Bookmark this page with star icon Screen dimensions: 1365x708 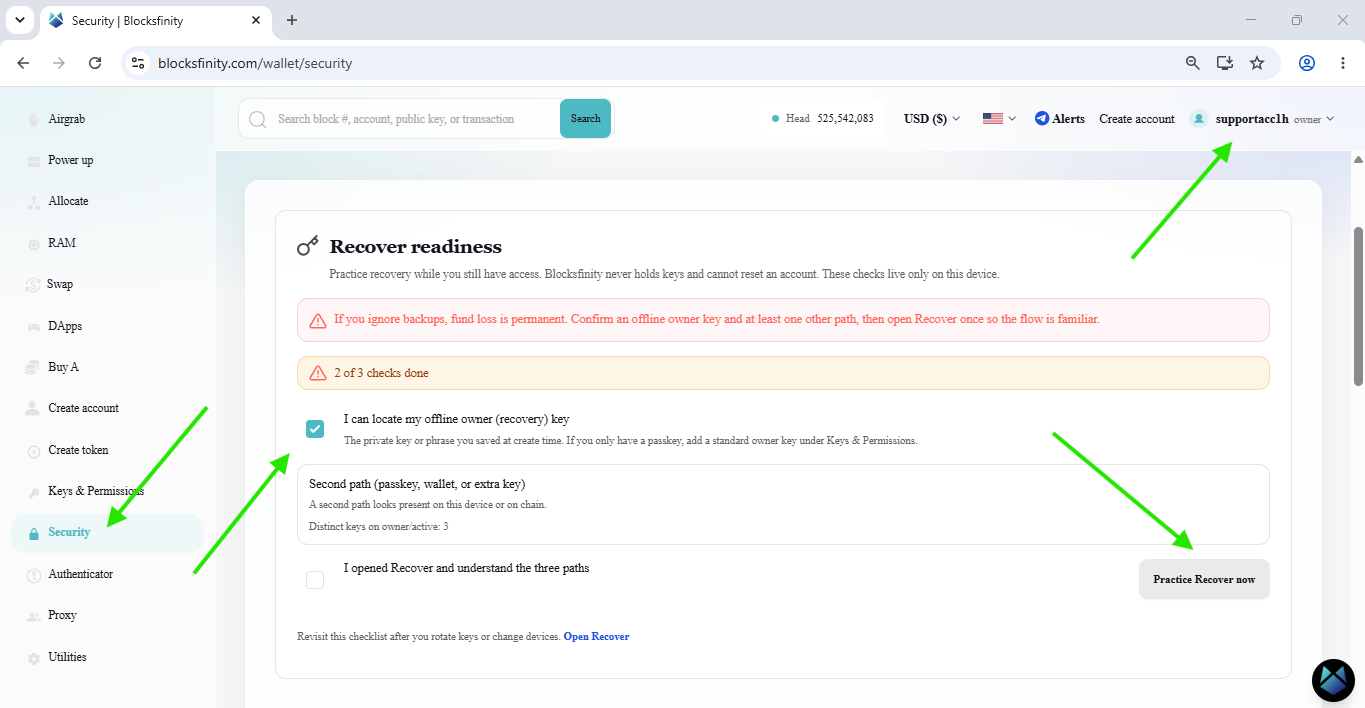point(1257,63)
